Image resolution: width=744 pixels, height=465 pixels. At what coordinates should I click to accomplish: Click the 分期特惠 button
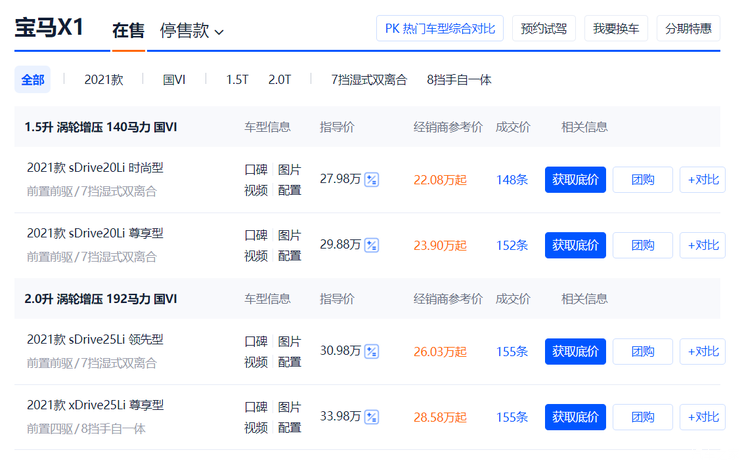688,28
